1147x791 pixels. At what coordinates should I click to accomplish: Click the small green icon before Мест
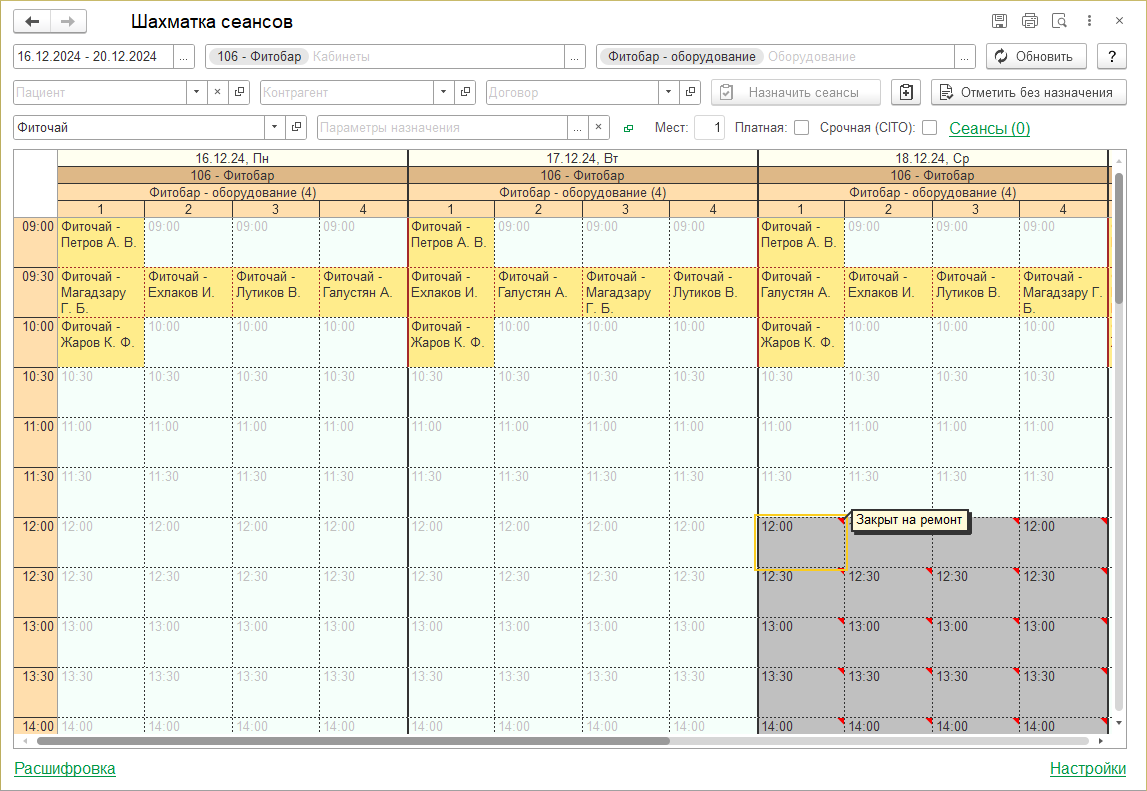click(x=628, y=128)
